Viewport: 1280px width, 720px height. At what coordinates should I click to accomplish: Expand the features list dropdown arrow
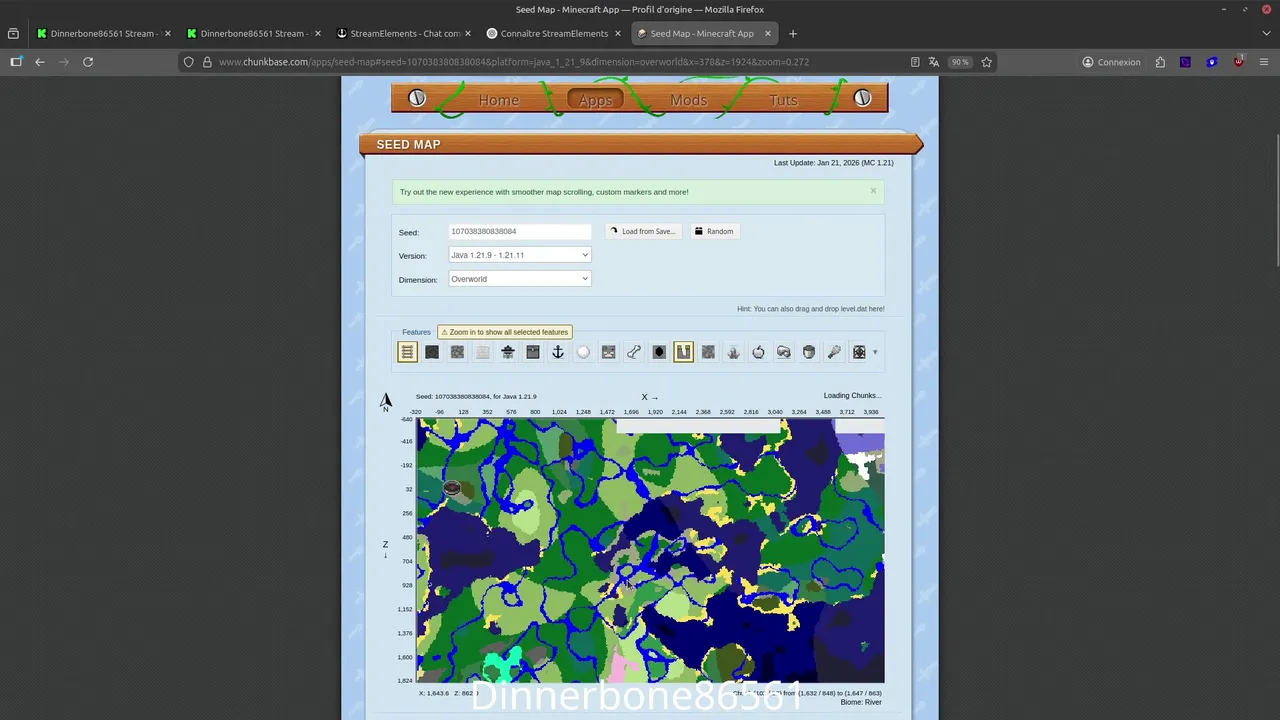tap(875, 352)
